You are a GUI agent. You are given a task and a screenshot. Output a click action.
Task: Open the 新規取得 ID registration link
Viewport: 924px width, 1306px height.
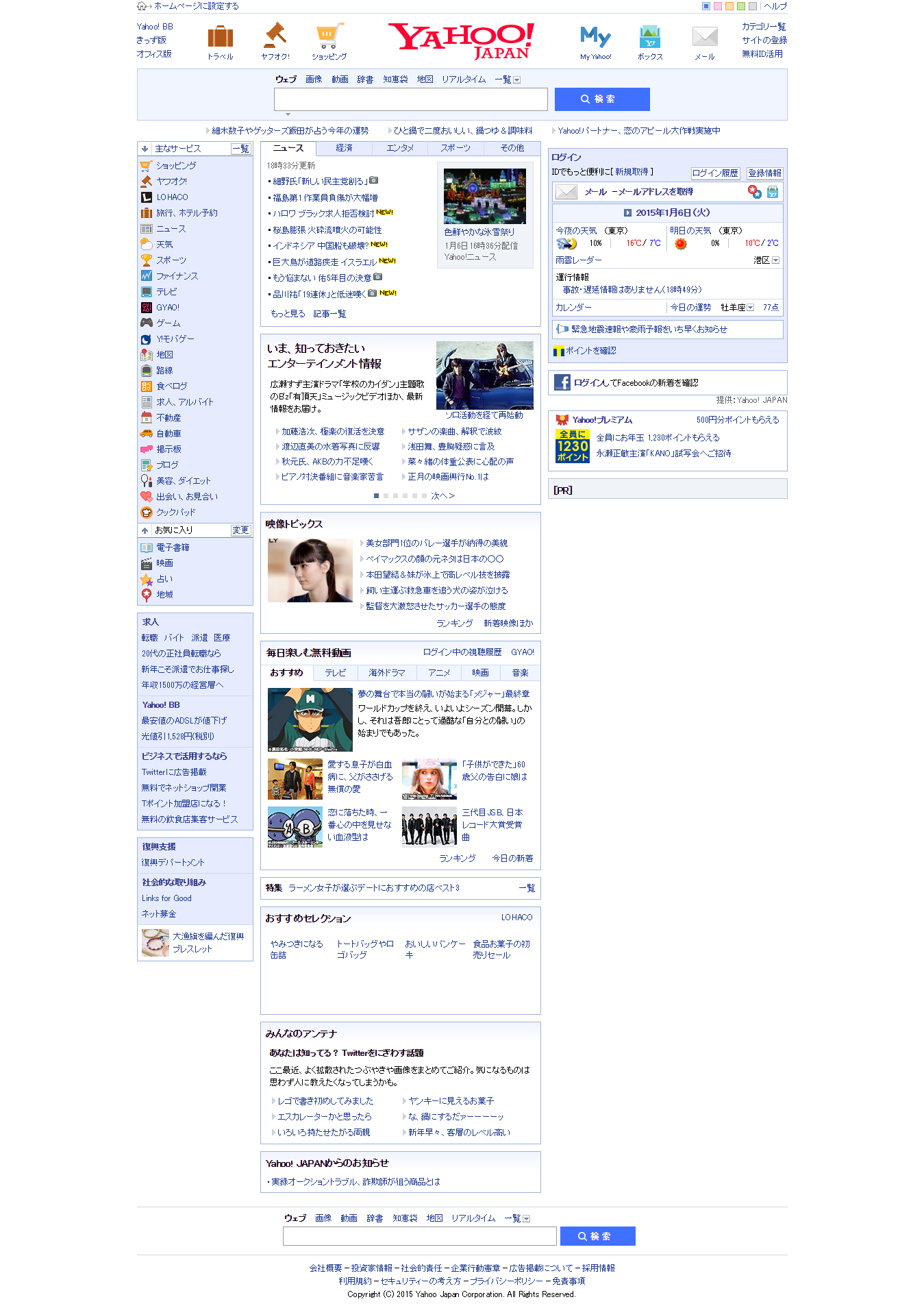point(632,172)
